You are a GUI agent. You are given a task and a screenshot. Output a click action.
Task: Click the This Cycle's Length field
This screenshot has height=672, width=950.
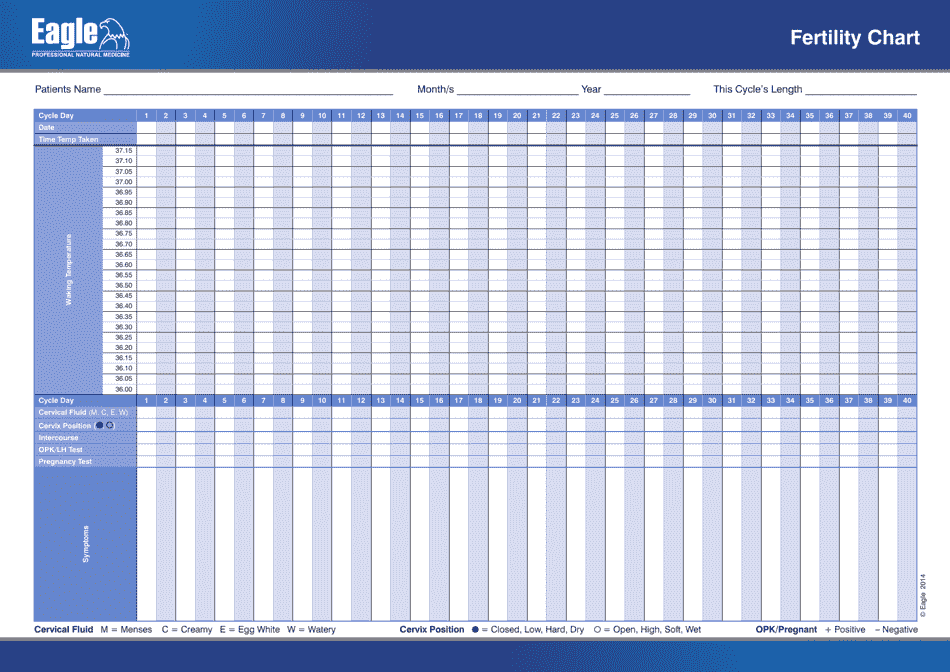(860, 88)
